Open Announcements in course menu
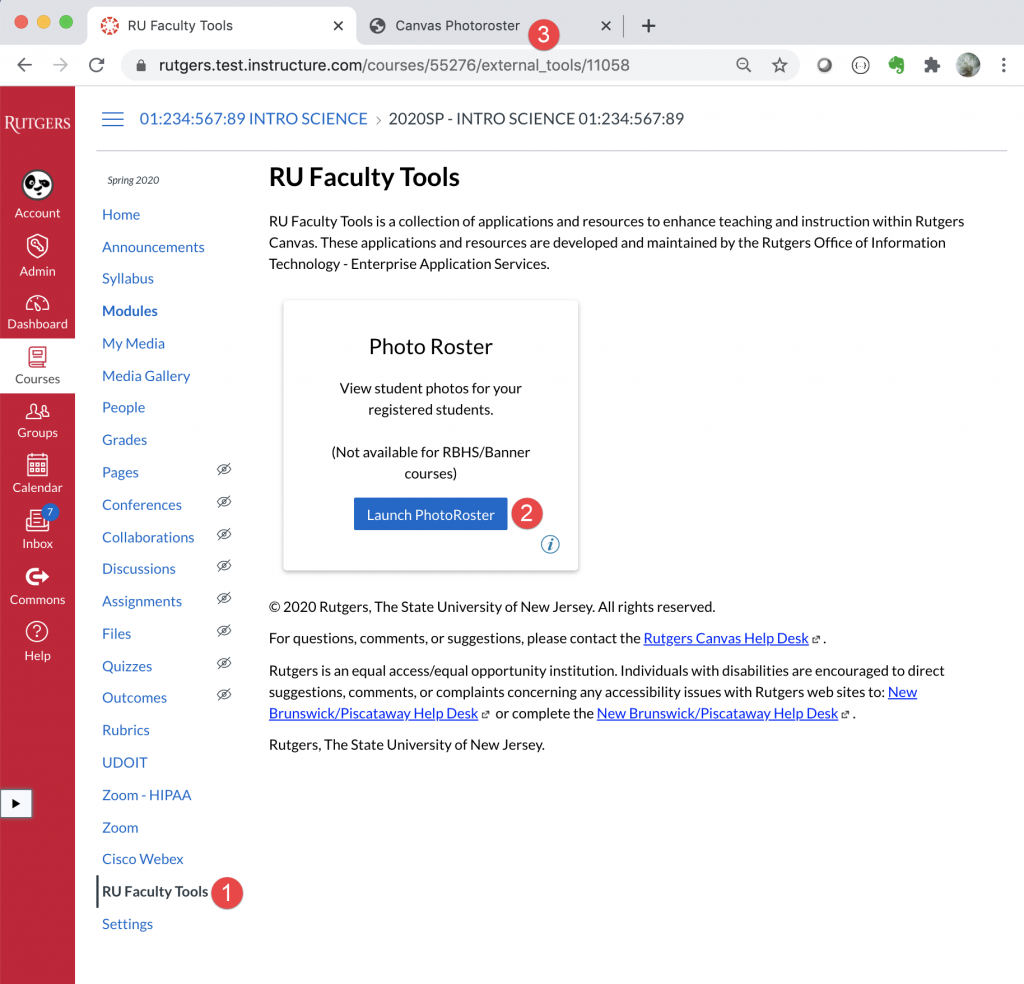This screenshot has width=1024, height=984. [153, 247]
